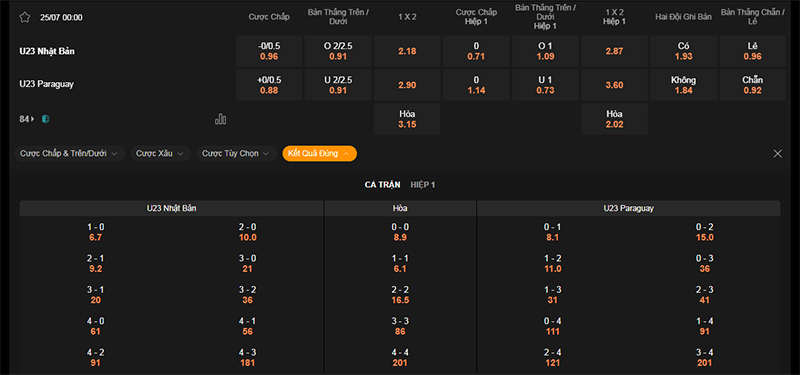Select both teams to score Có 1.93
The width and height of the screenshot is (800, 375).
[x=684, y=51]
